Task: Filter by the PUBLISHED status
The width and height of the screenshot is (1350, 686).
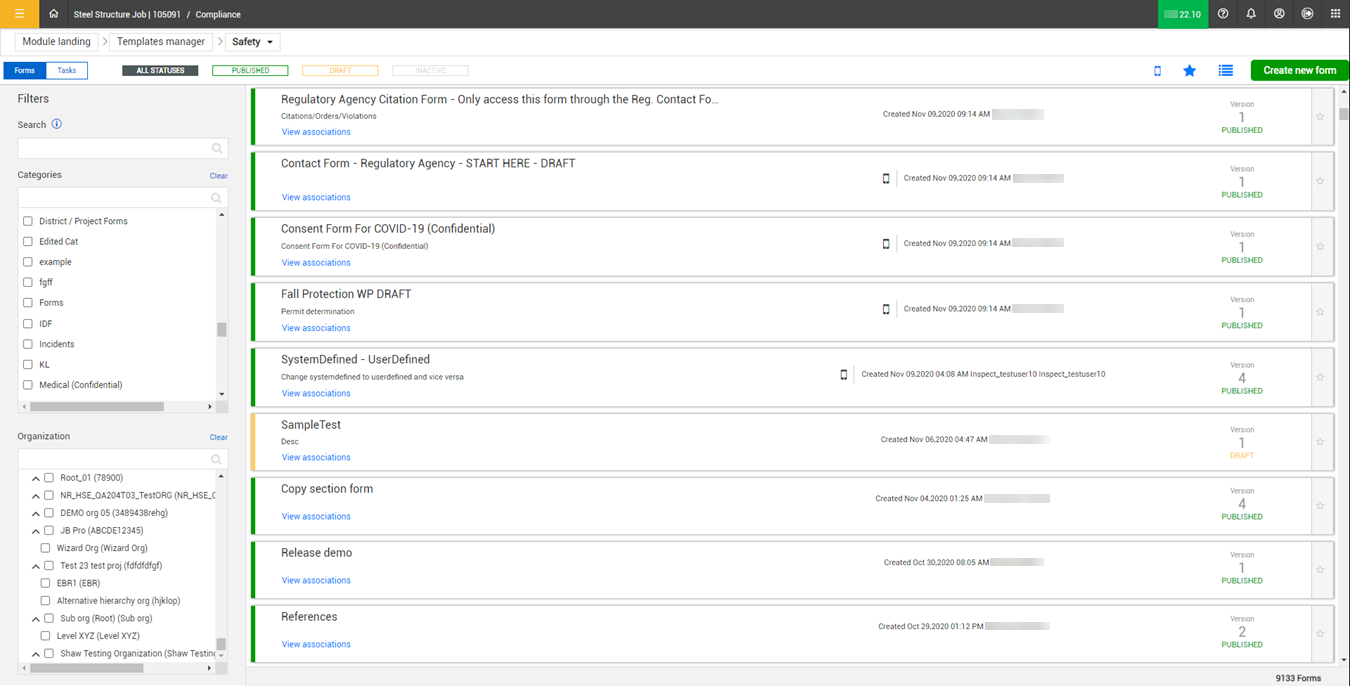Action: click(x=250, y=71)
